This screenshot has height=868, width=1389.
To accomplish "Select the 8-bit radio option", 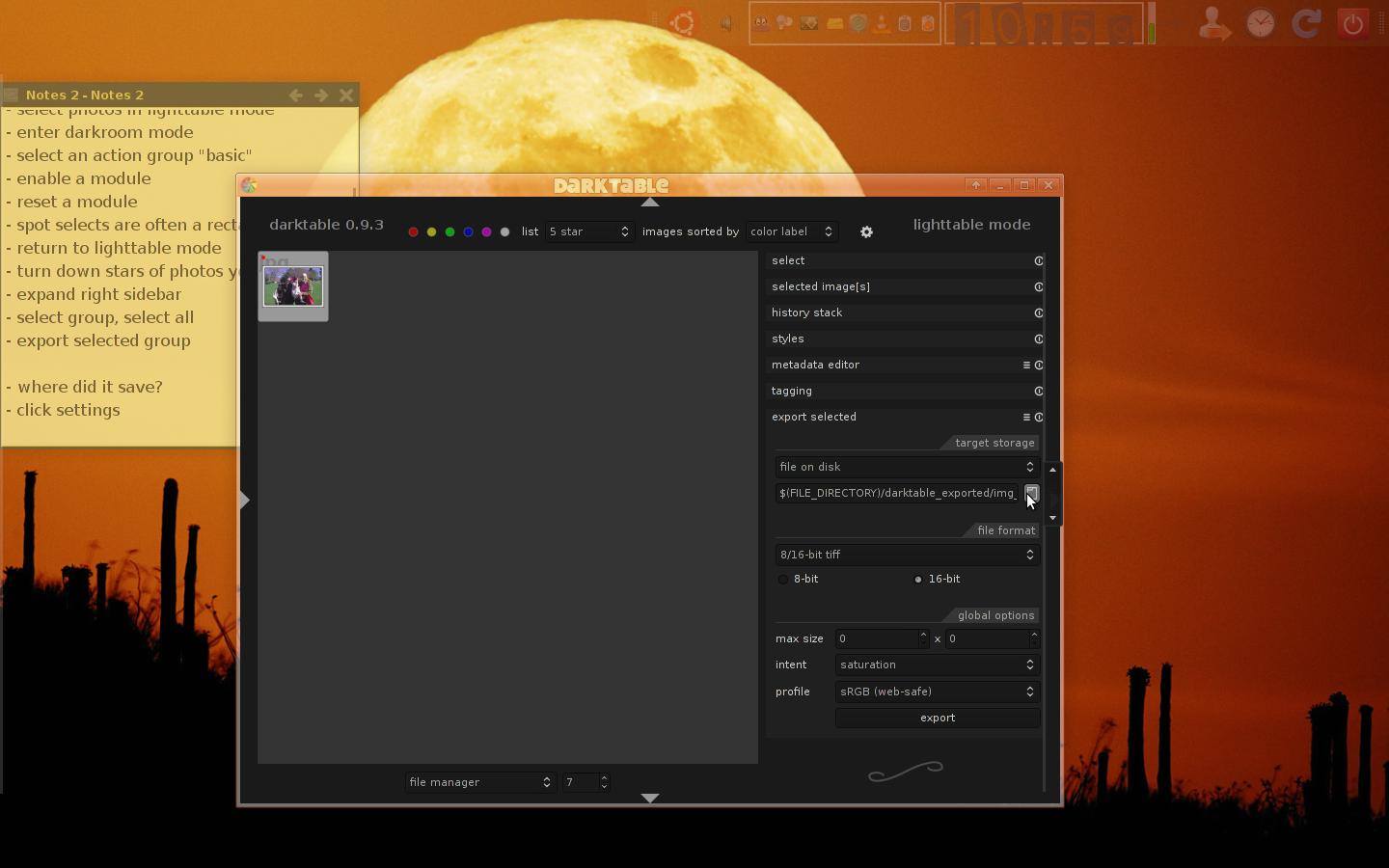I will [783, 580].
